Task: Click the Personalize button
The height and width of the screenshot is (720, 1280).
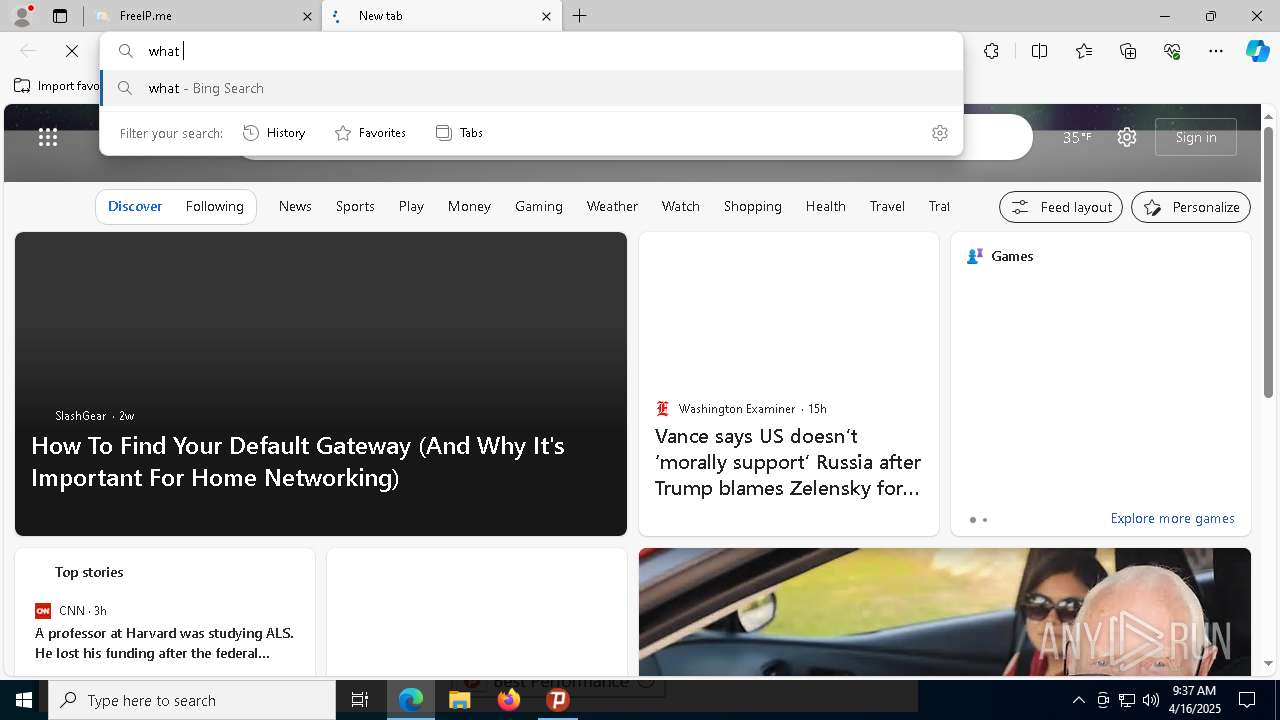Action: (1191, 207)
